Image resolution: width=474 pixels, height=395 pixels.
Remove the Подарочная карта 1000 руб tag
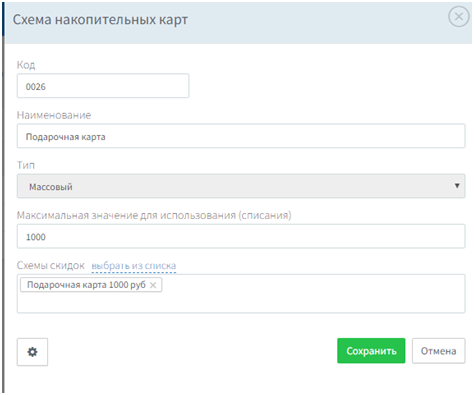point(153,285)
